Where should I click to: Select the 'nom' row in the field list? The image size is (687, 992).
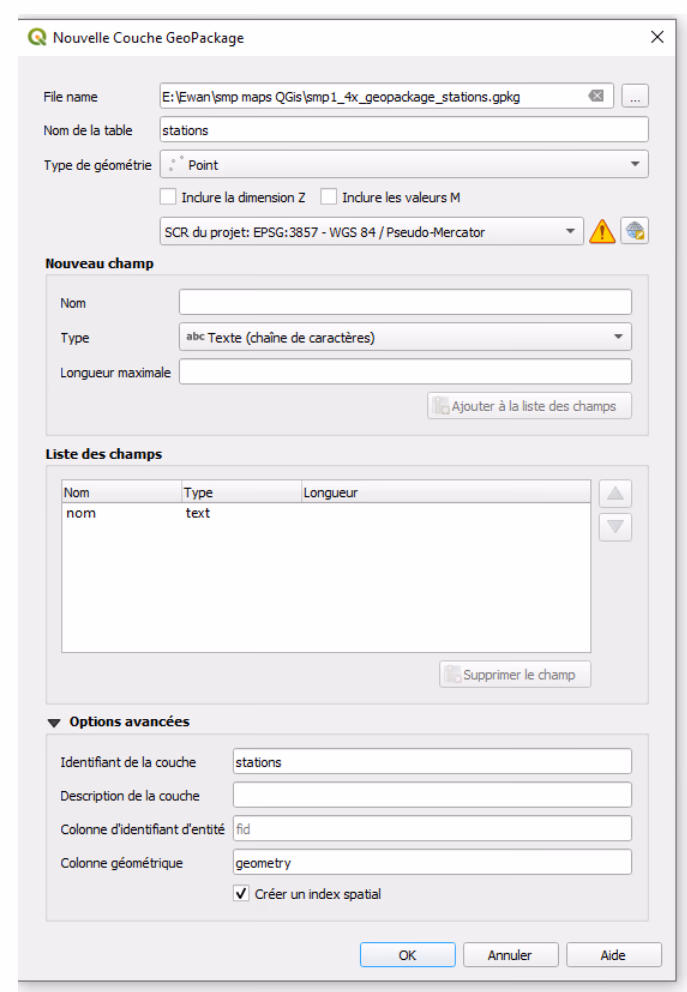pos(82,514)
